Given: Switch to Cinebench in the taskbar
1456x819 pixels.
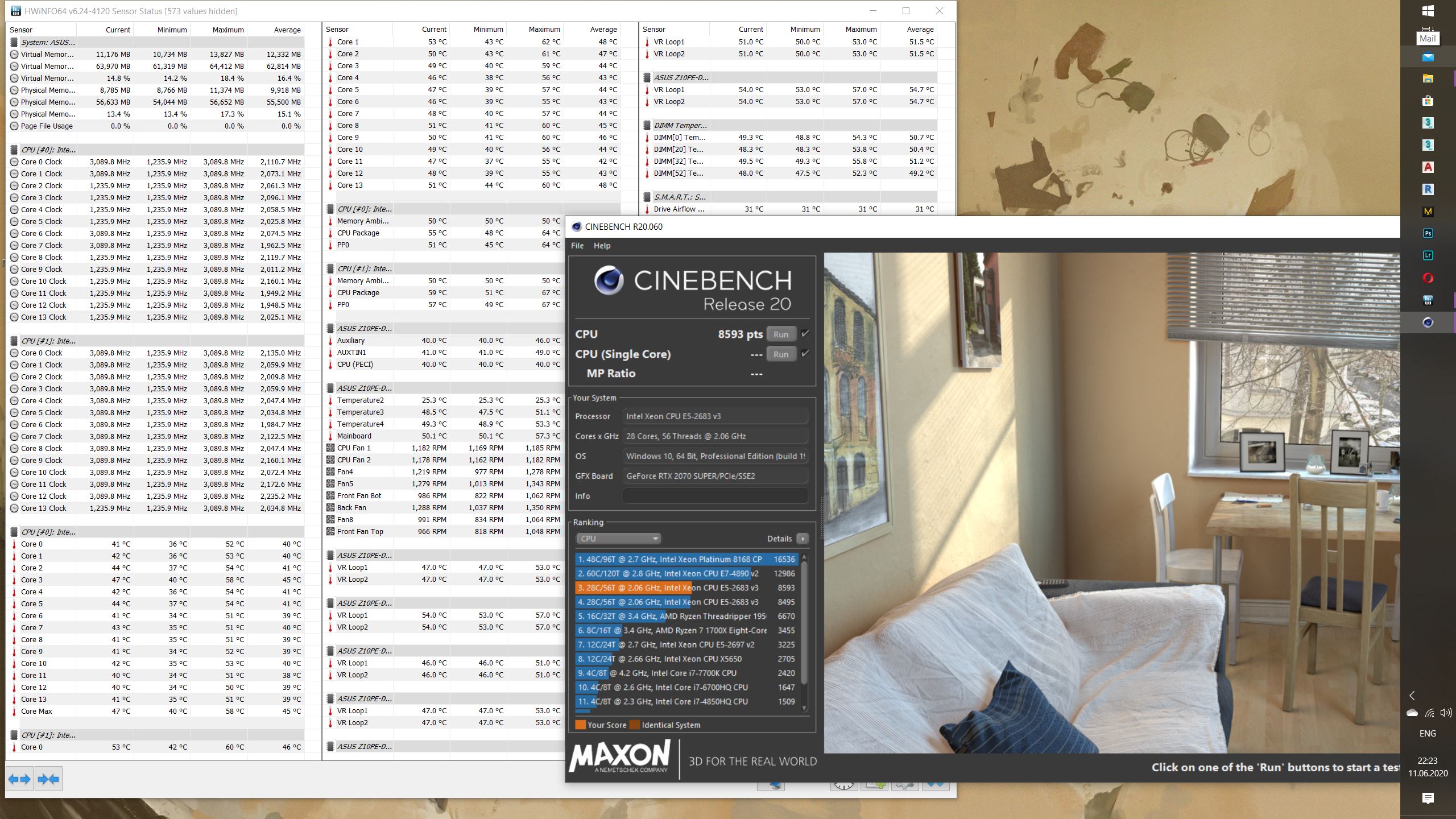Looking at the screenshot, I should (x=1428, y=322).
